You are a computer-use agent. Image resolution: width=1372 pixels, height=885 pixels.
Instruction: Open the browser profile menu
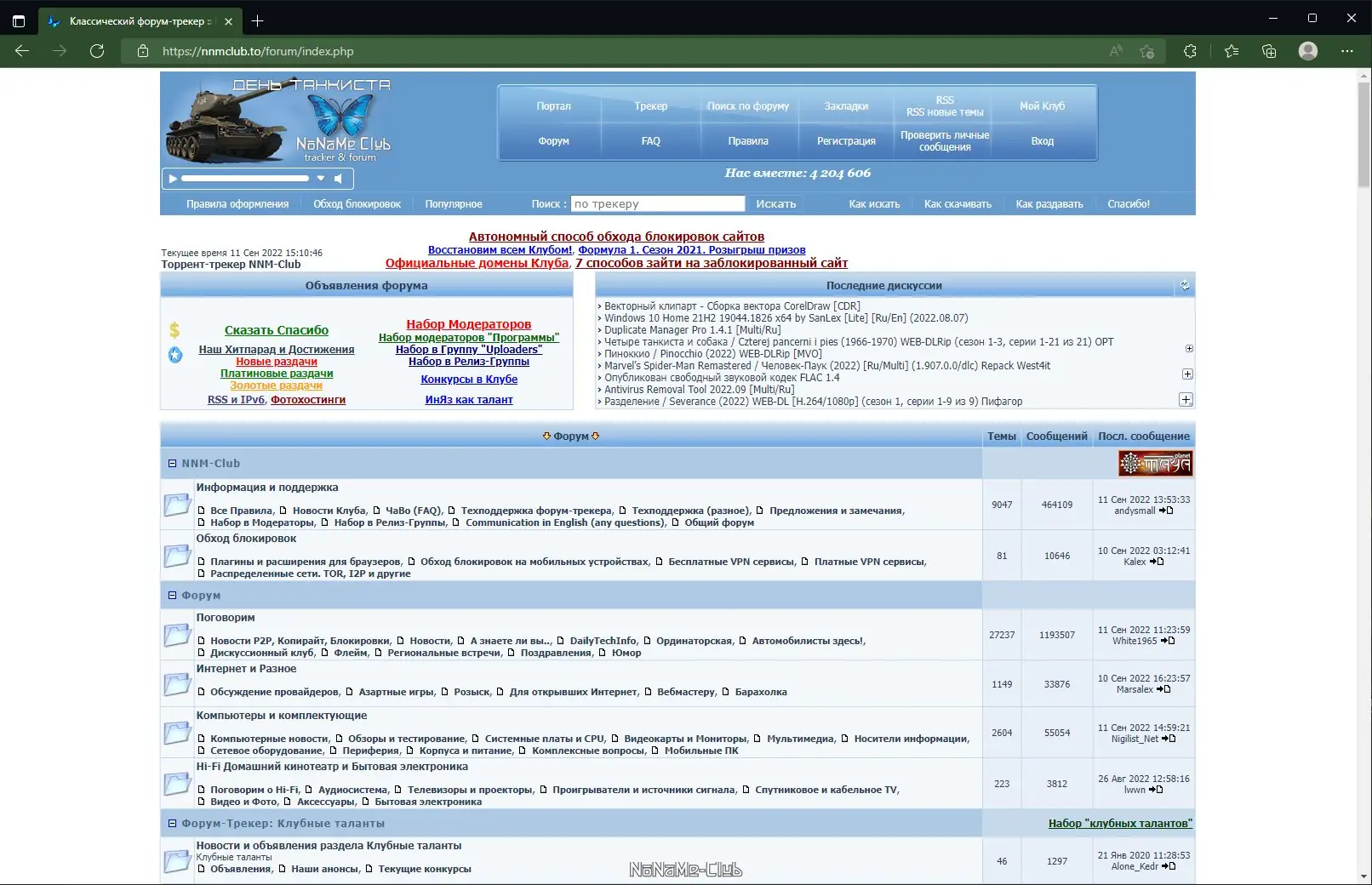pos(1308,51)
